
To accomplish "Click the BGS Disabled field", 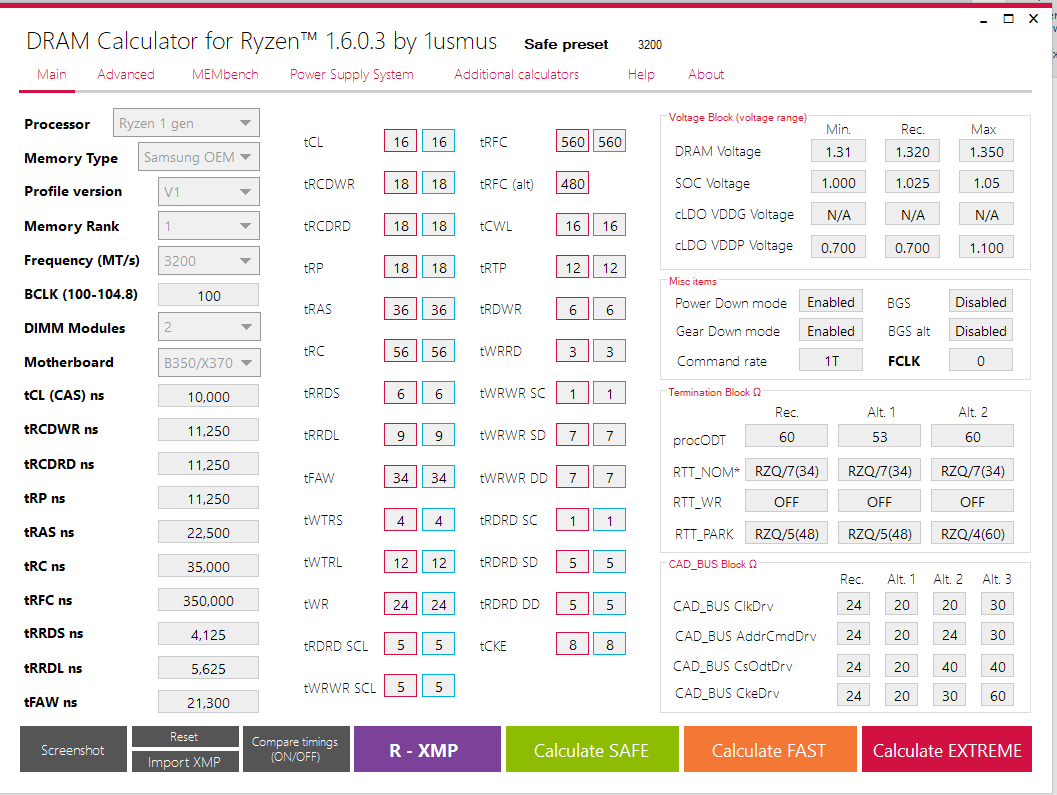I will point(981,302).
